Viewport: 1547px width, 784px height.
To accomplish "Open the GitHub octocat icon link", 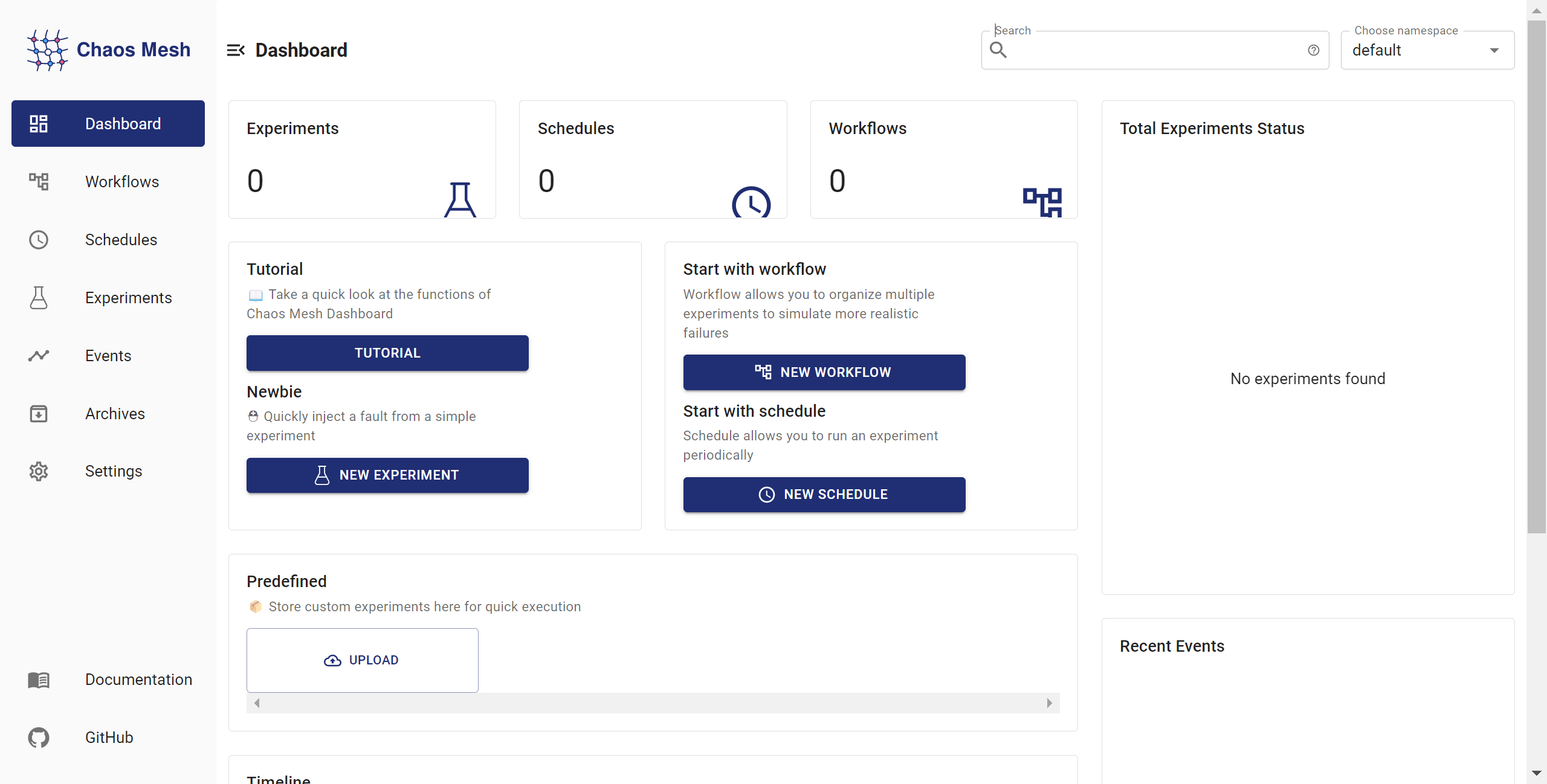I will coord(39,737).
